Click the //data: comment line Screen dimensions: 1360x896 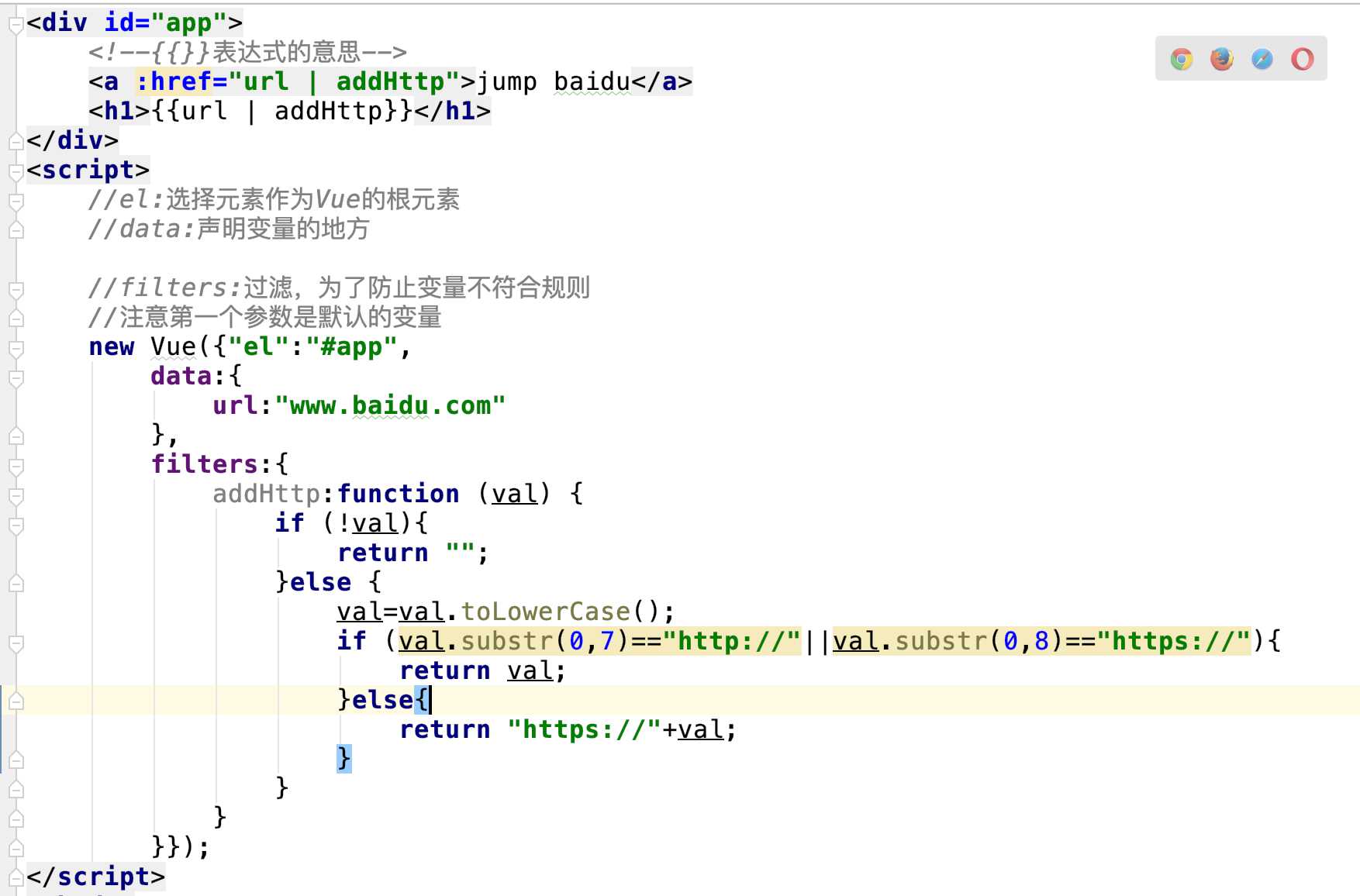click(229, 229)
